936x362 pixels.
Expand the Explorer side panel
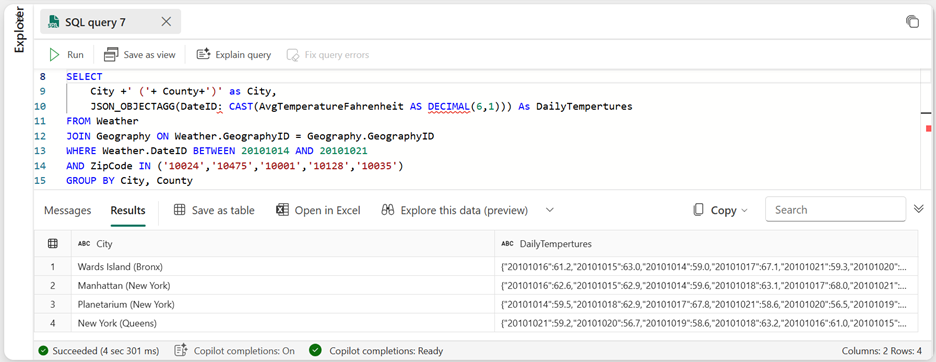click(x=20, y=31)
